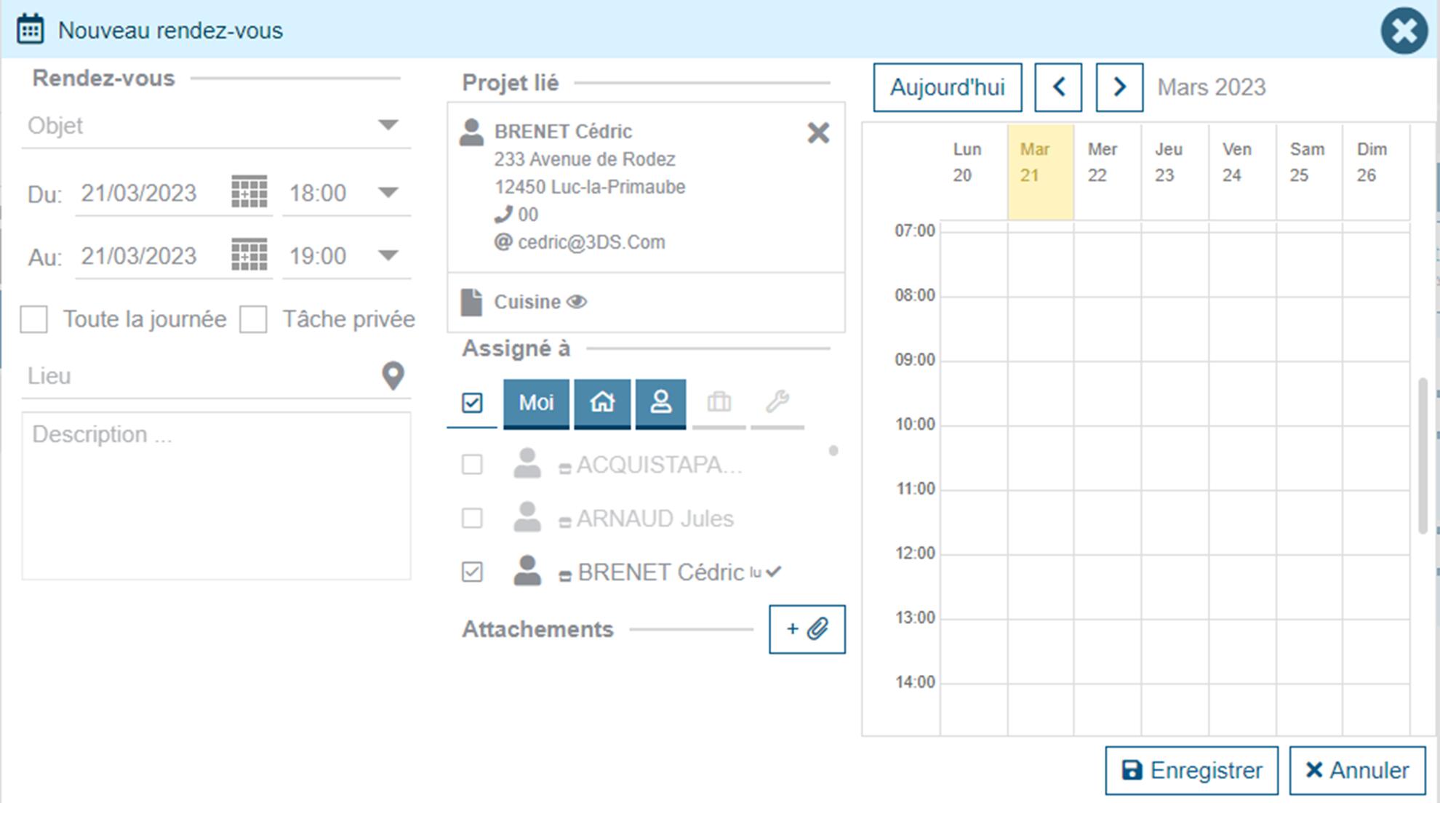Open the end date calendar picker
This screenshot has width=1440, height=840.
pyautogui.click(x=249, y=255)
